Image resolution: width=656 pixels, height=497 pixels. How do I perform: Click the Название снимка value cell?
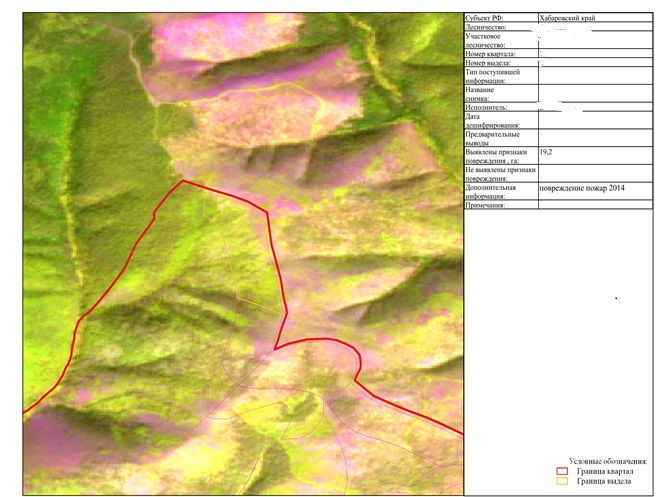pos(594,94)
